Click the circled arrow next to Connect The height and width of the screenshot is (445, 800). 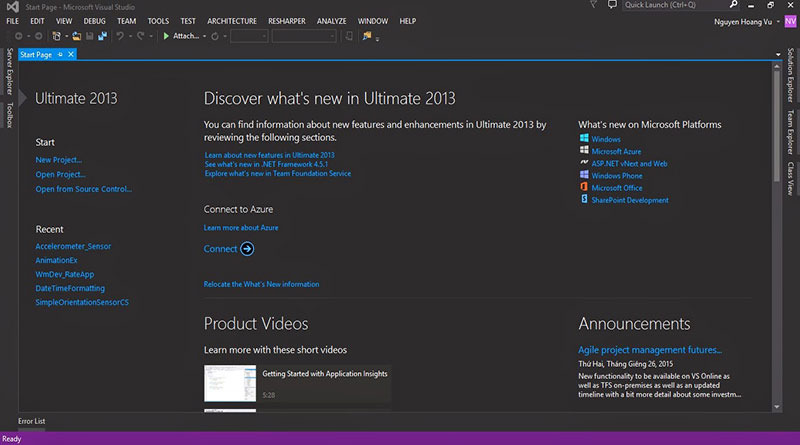247,249
